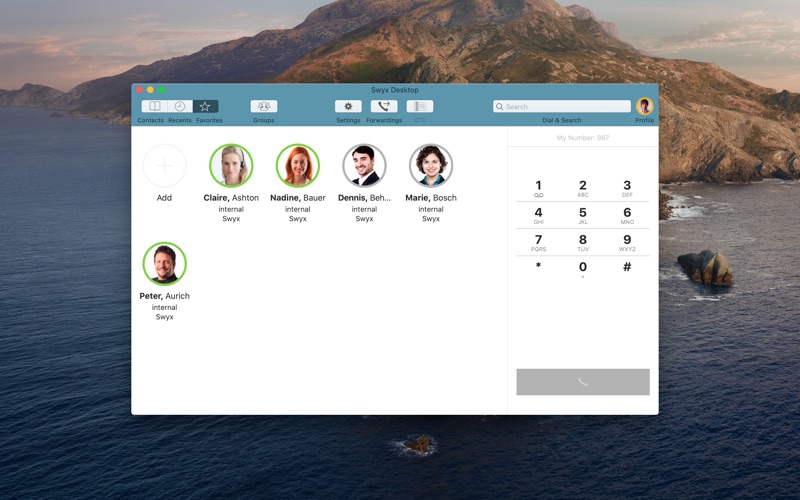
Task: Open the Forwardings phone icon
Action: pos(384,106)
